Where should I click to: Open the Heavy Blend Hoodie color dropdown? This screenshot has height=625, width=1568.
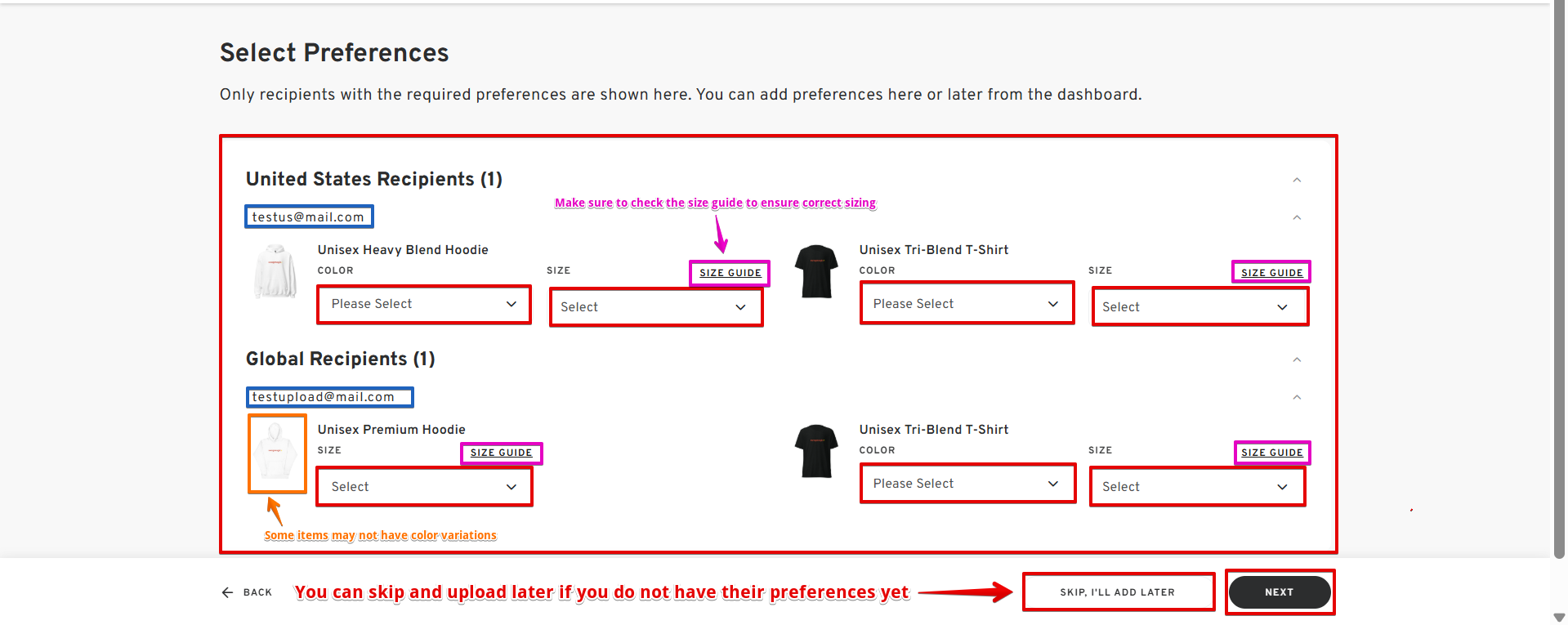coord(423,304)
